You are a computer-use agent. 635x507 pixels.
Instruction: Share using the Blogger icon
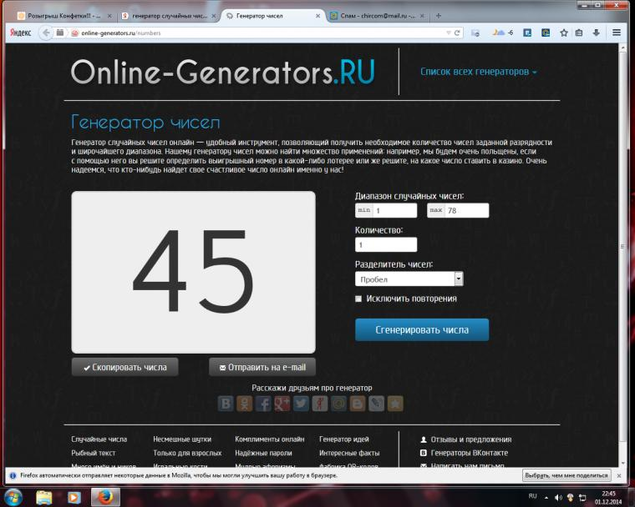[x=358, y=403]
